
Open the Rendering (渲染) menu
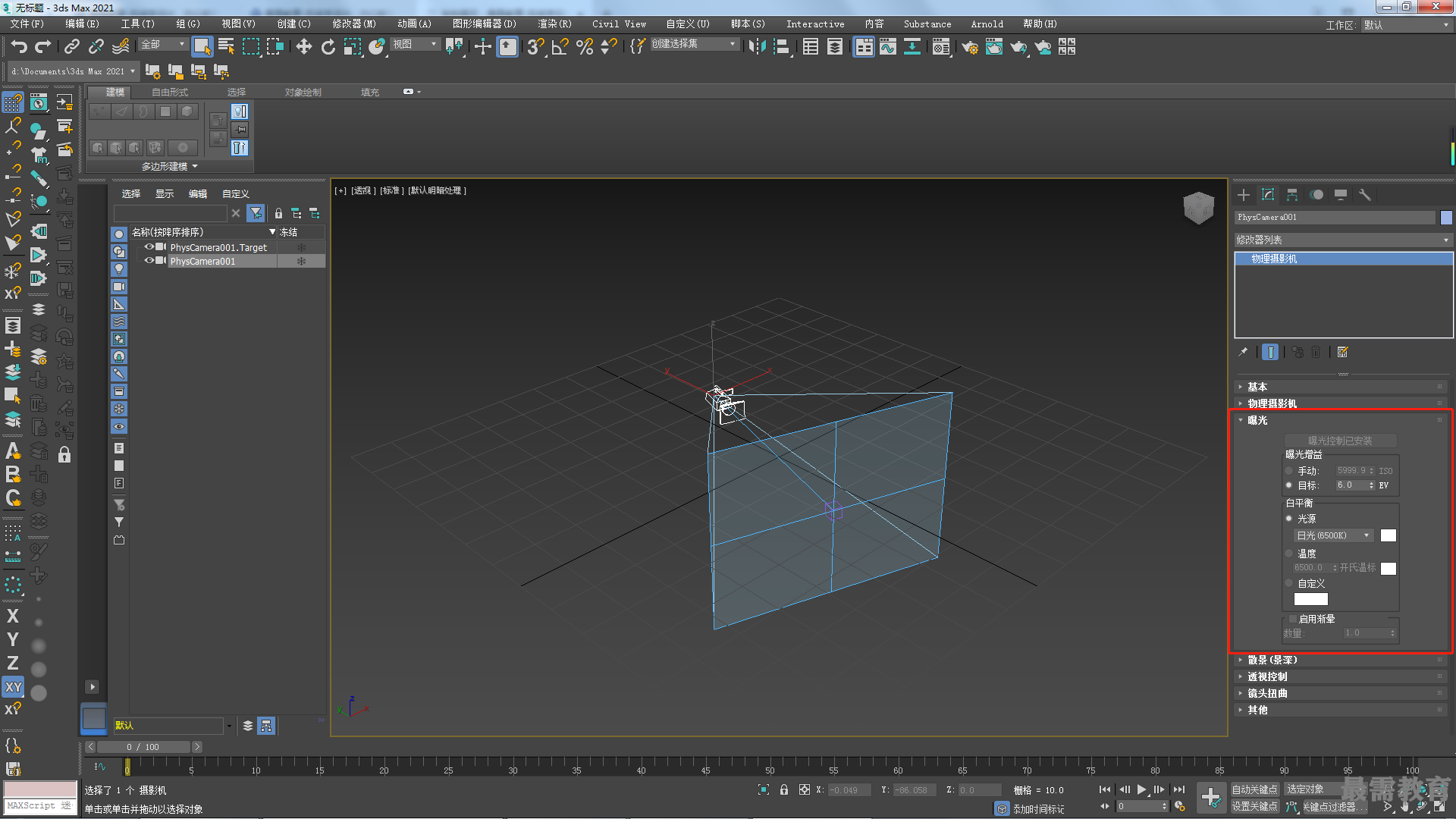(x=554, y=24)
